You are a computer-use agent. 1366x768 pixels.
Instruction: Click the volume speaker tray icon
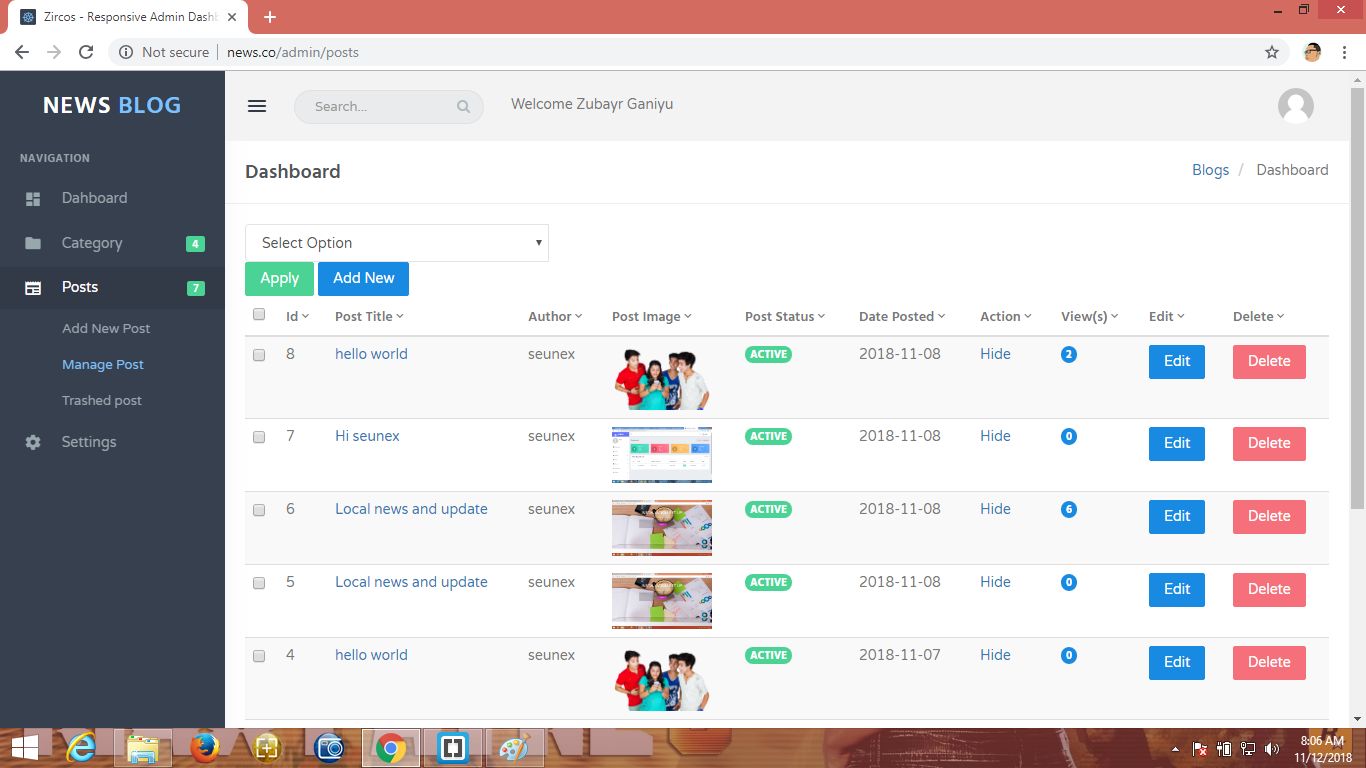(x=1272, y=749)
